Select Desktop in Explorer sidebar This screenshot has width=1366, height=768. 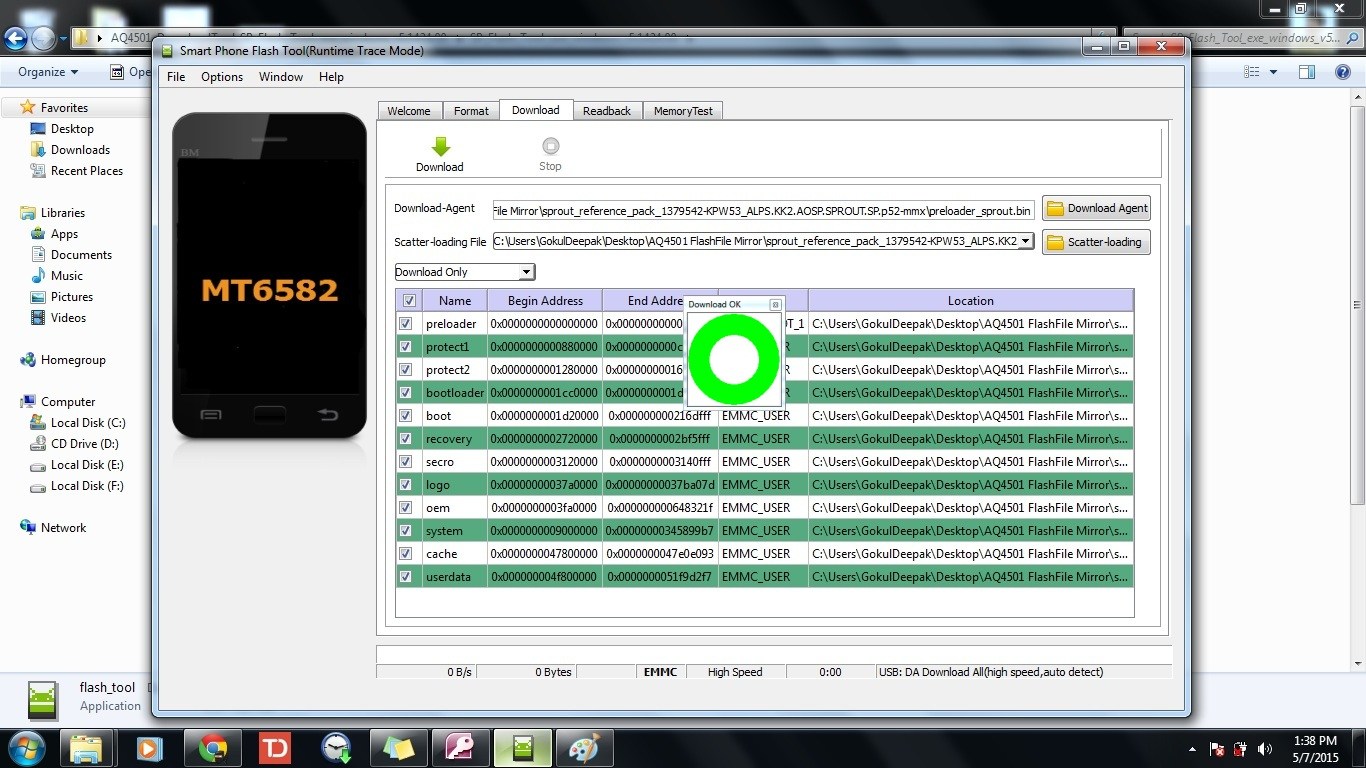pyautogui.click(x=72, y=128)
